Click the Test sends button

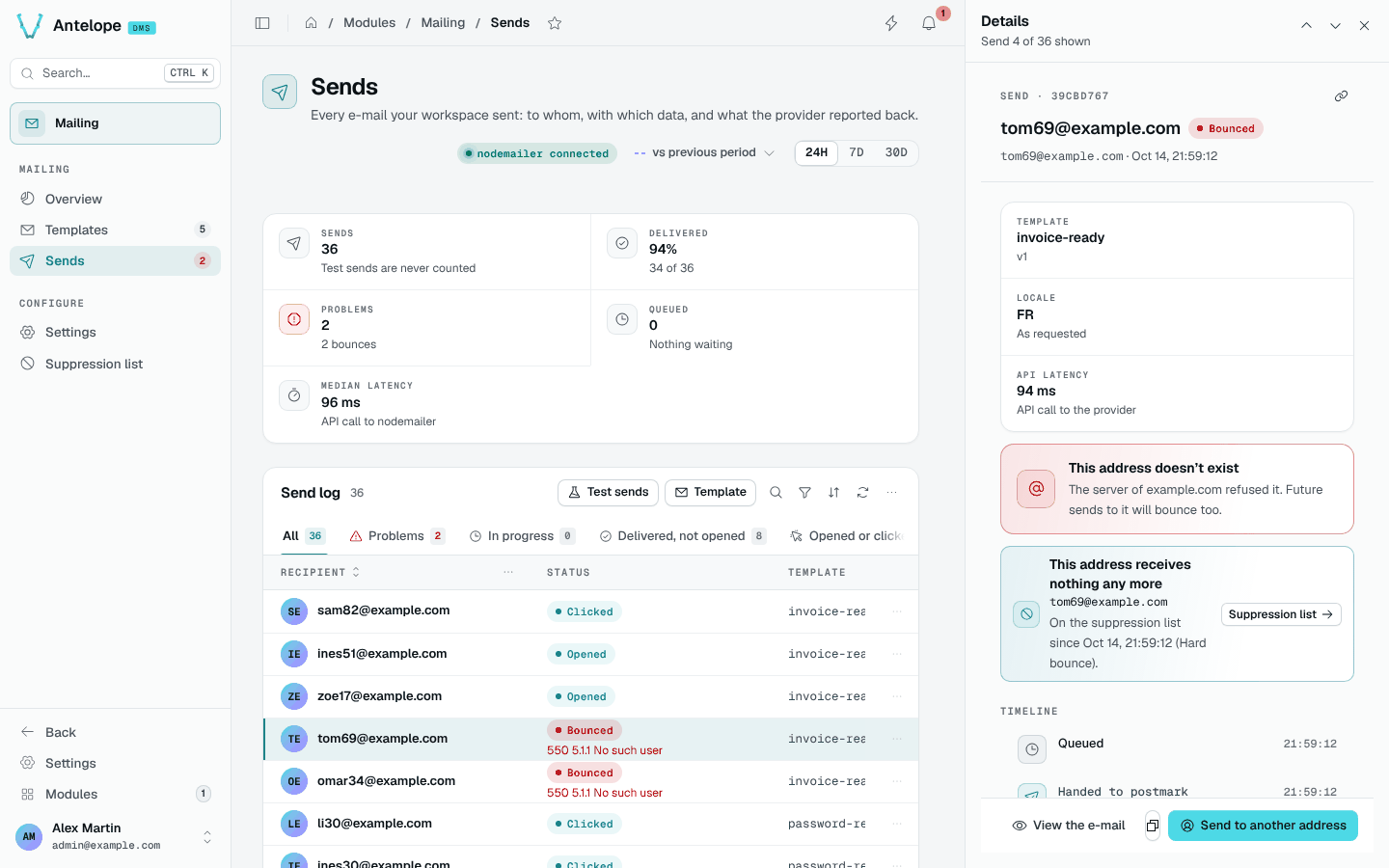608,493
